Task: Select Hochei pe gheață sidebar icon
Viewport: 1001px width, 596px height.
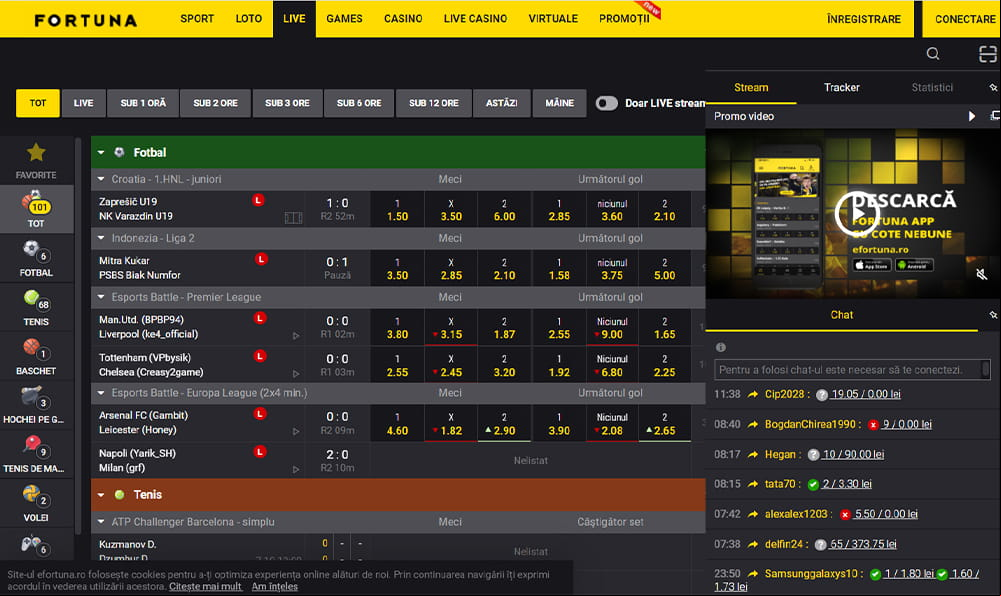Action: tap(36, 406)
